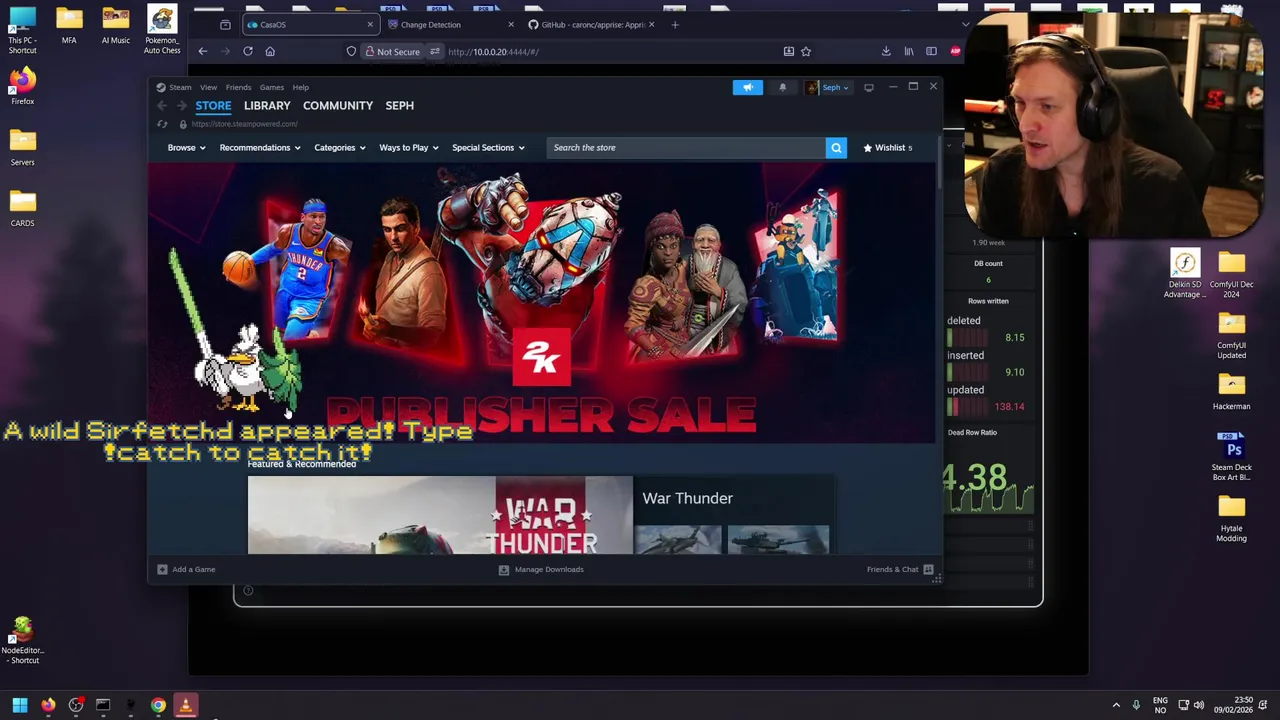Open Firefox tracking protection shield

click(351, 51)
